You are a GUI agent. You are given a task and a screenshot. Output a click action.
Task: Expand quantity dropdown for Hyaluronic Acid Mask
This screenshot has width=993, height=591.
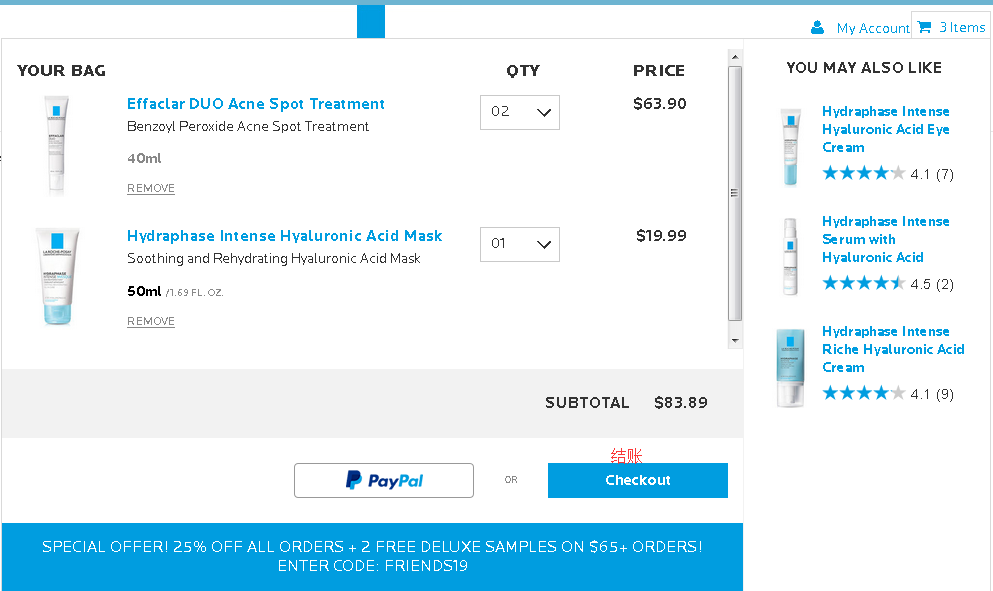[x=520, y=244]
